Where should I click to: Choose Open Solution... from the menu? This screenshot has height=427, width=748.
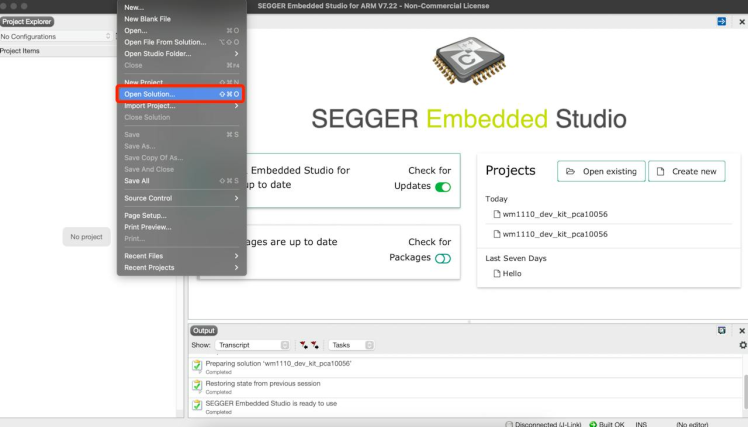coord(181,94)
